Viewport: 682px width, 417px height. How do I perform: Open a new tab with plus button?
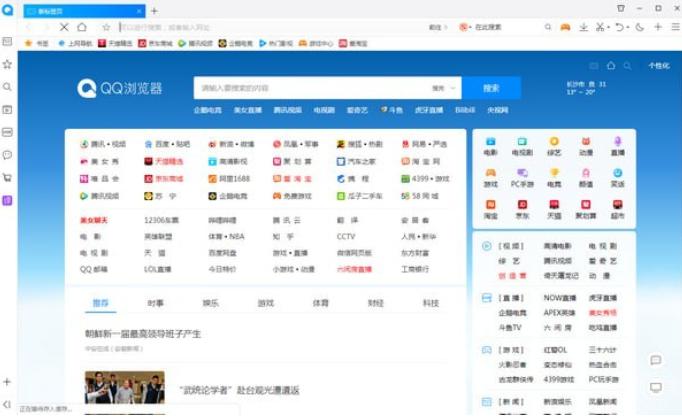(x=154, y=11)
